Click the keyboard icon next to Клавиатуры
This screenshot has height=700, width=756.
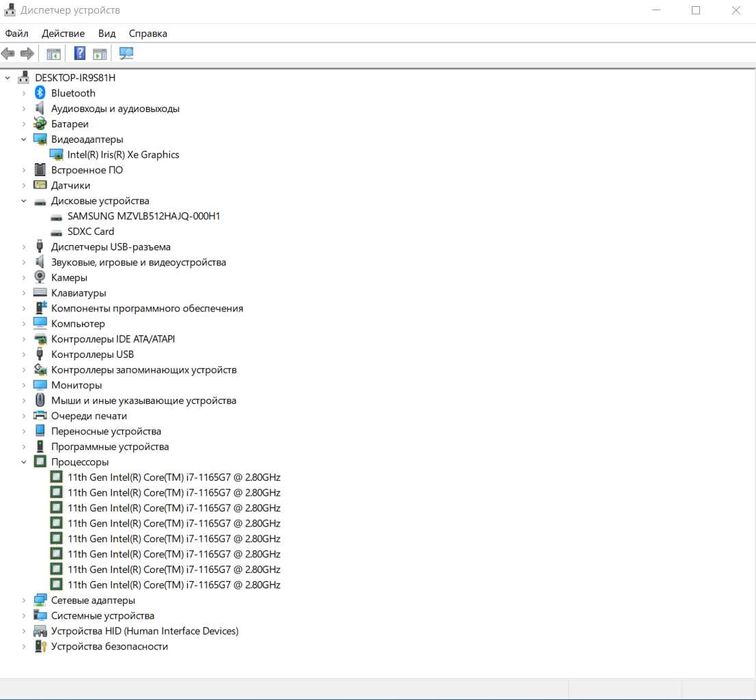click(x=40, y=293)
